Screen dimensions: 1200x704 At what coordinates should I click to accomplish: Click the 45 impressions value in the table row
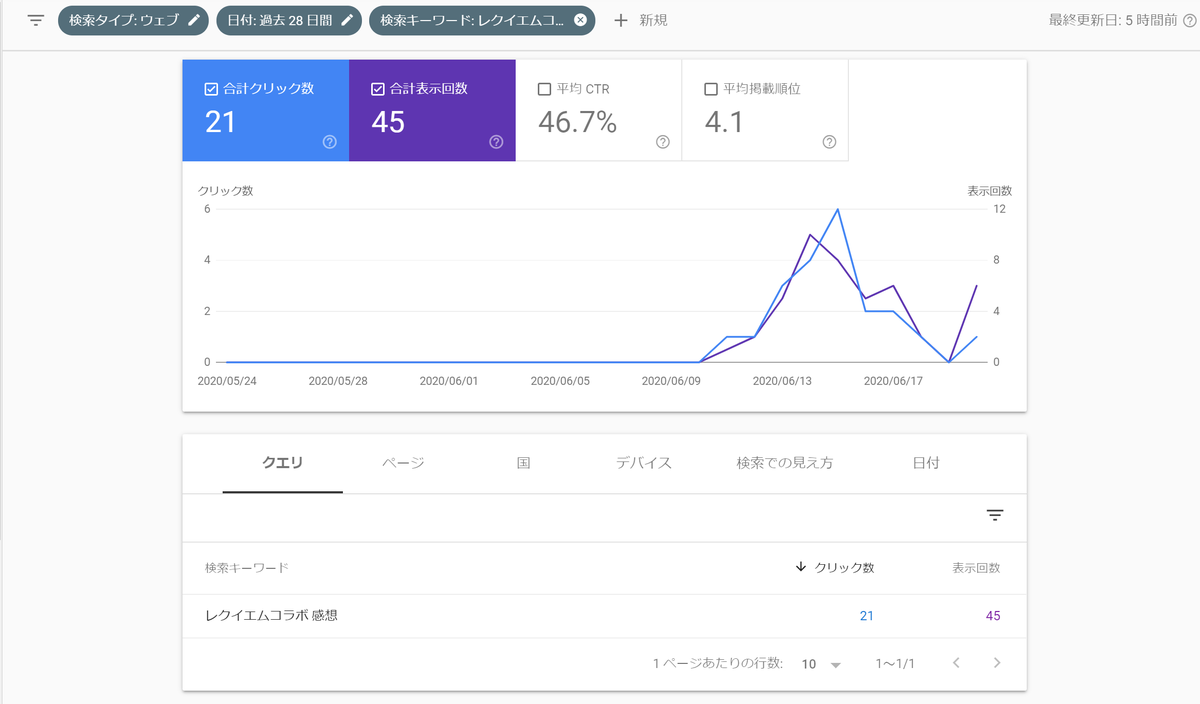click(993, 616)
